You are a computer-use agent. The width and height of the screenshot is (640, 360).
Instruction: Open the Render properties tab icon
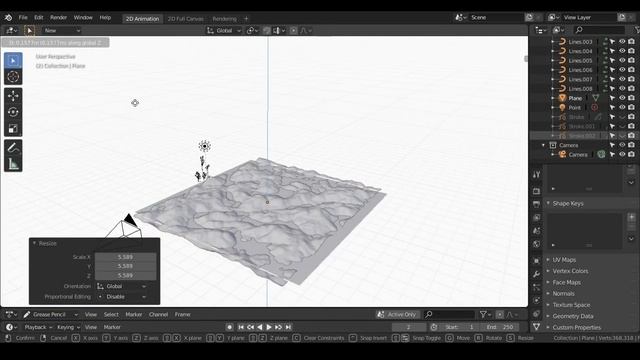point(536,191)
